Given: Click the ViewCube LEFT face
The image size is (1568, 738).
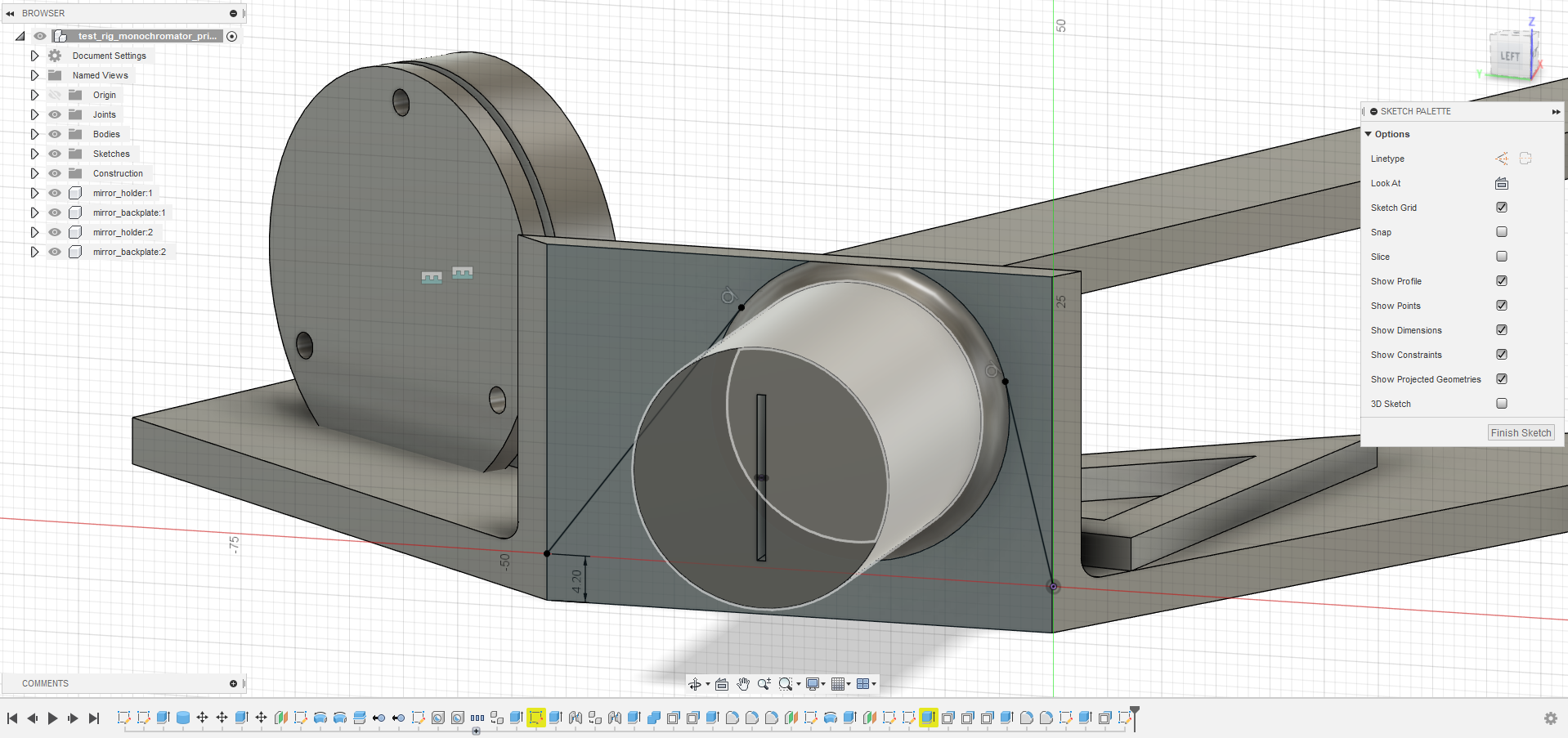Looking at the screenshot, I should [1509, 56].
